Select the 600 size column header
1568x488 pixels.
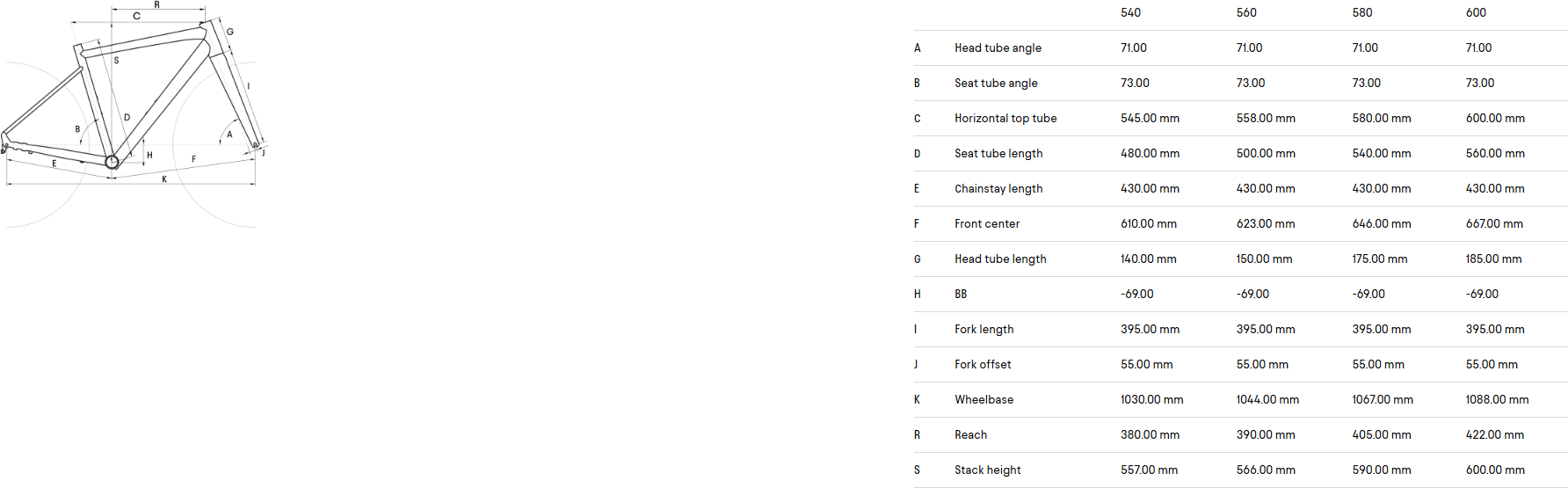point(1476,12)
